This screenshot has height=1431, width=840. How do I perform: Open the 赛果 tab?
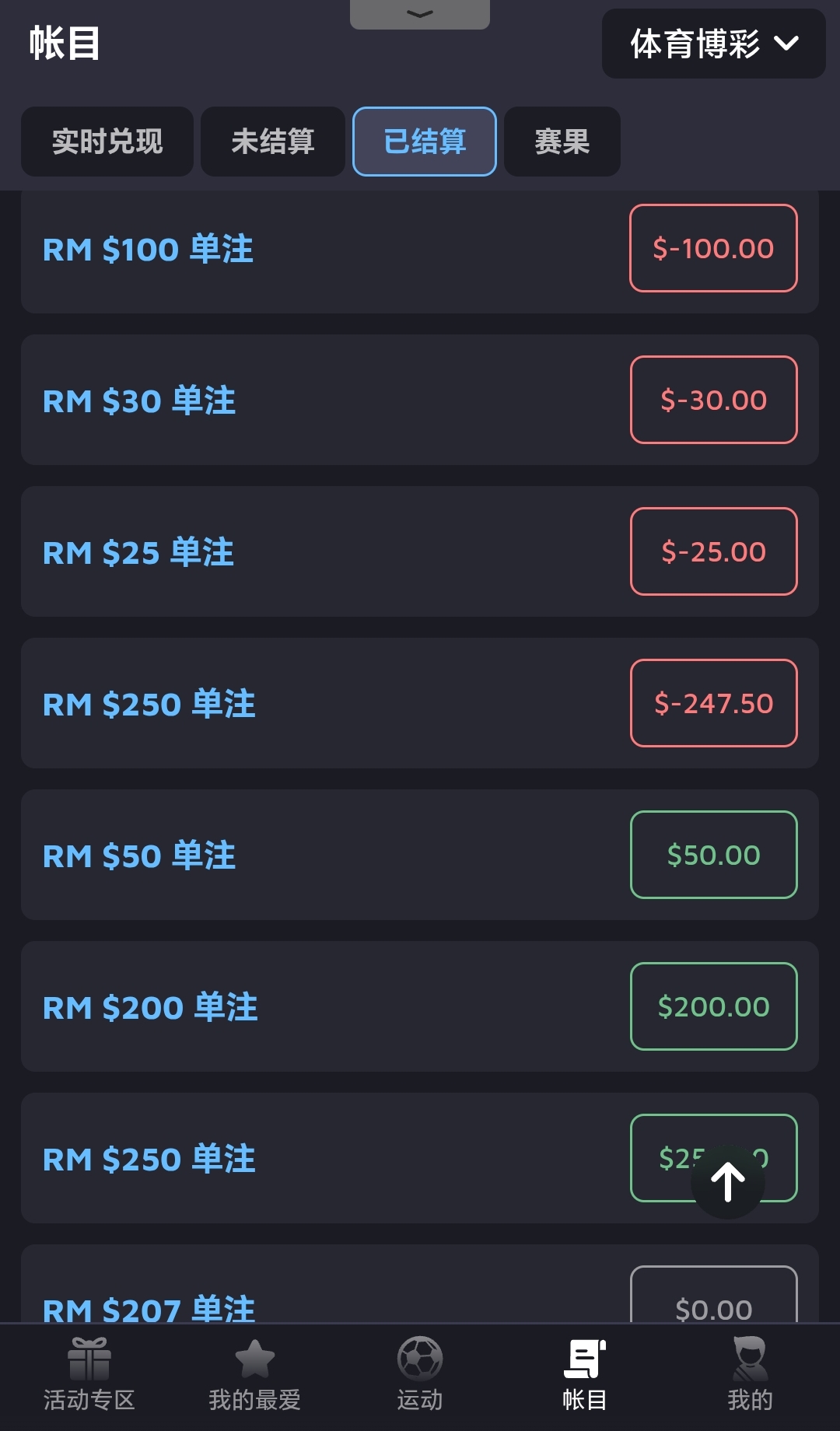coord(562,142)
